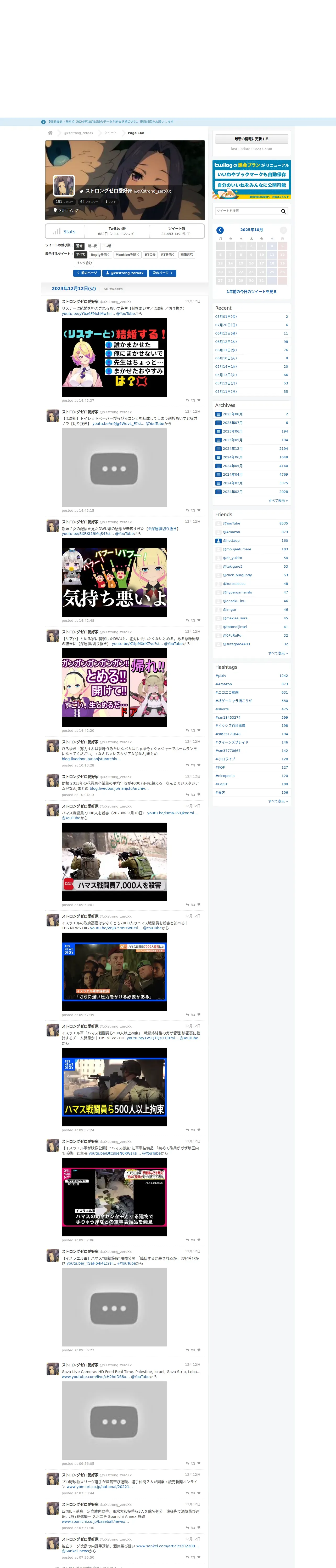Select 古→新 sort order
The width and height of the screenshot is (336, 1568).
[107, 246]
